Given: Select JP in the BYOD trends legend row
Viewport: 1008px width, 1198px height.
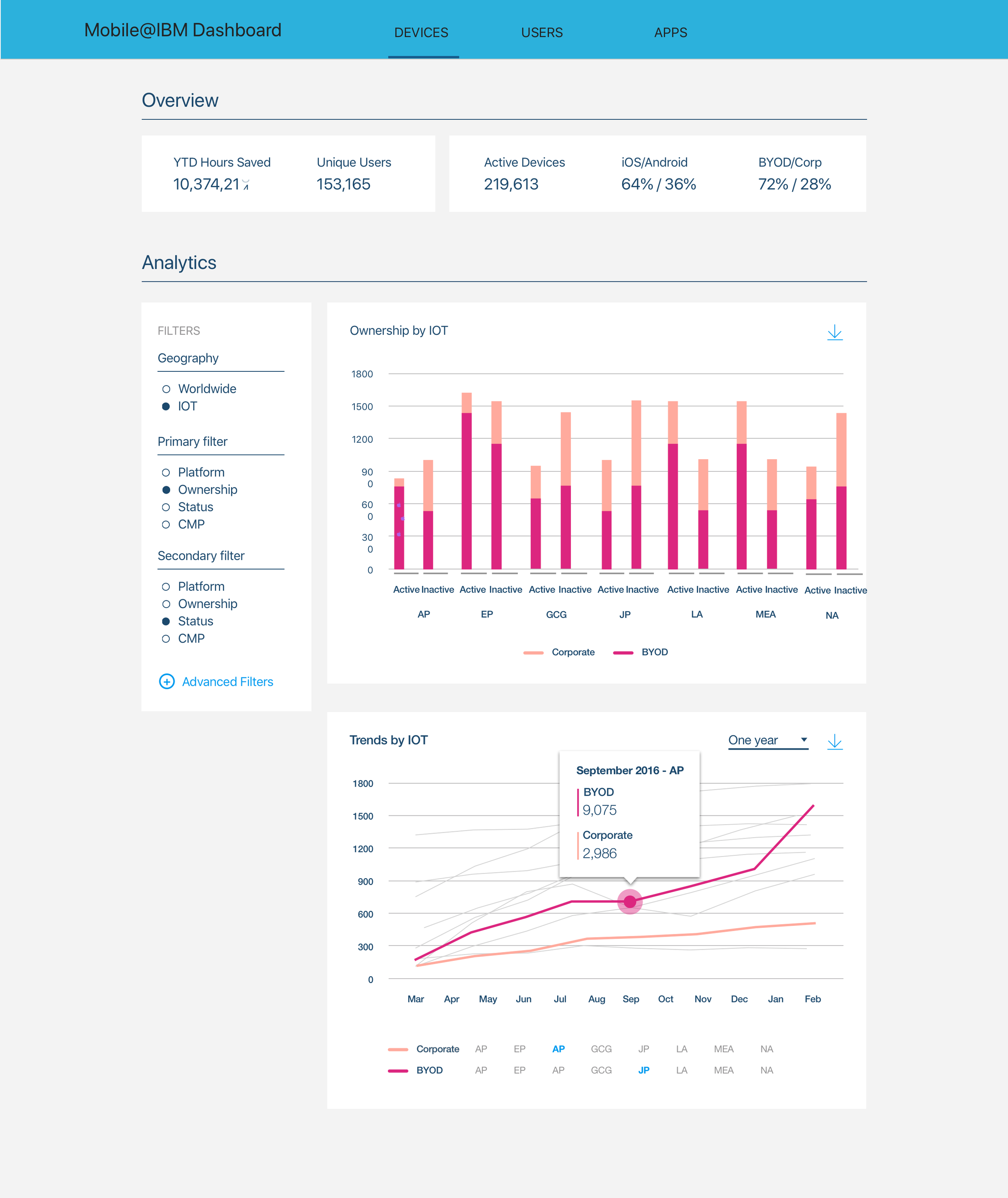Looking at the screenshot, I should (644, 1070).
